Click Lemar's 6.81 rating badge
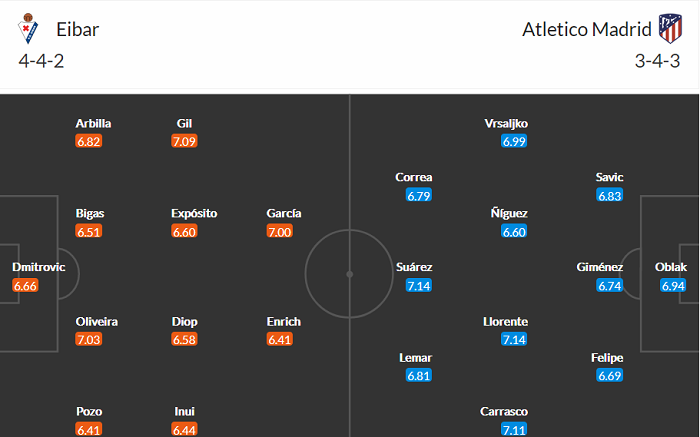Image resolution: width=700 pixels, height=437 pixels. [x=418, y=376]
